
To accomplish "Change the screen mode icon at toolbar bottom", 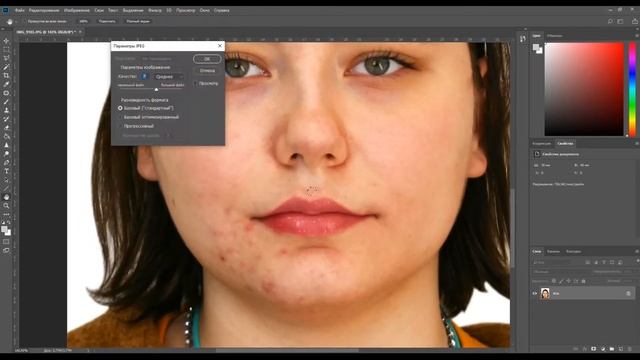I will pyautogui.click(x=6, y=250).
